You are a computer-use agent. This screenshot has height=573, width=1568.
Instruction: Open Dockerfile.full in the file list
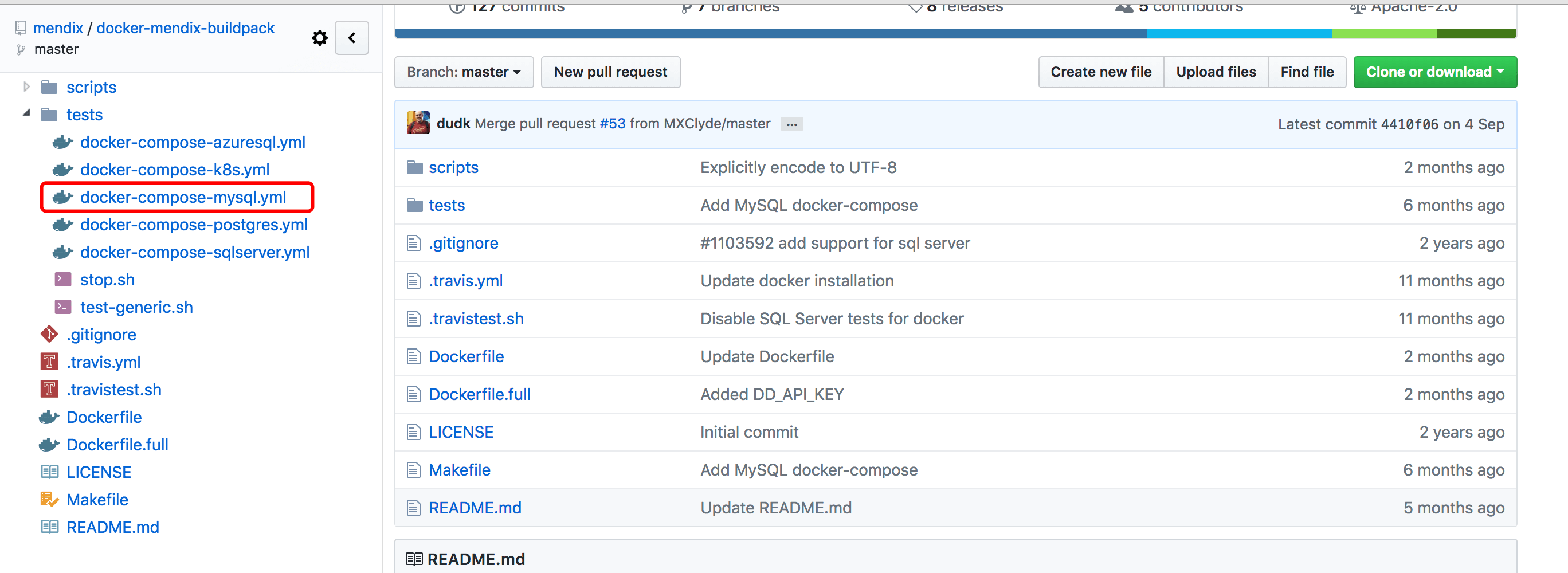coord(480,394)
